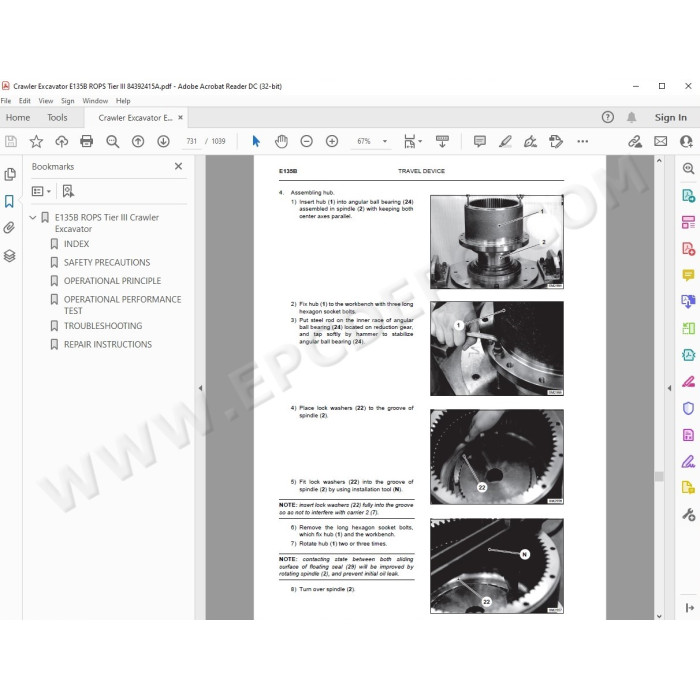The width and height of the screenshot is (700, 700).
Task: Activate the Hand pan tool
Action: point(281,142)
